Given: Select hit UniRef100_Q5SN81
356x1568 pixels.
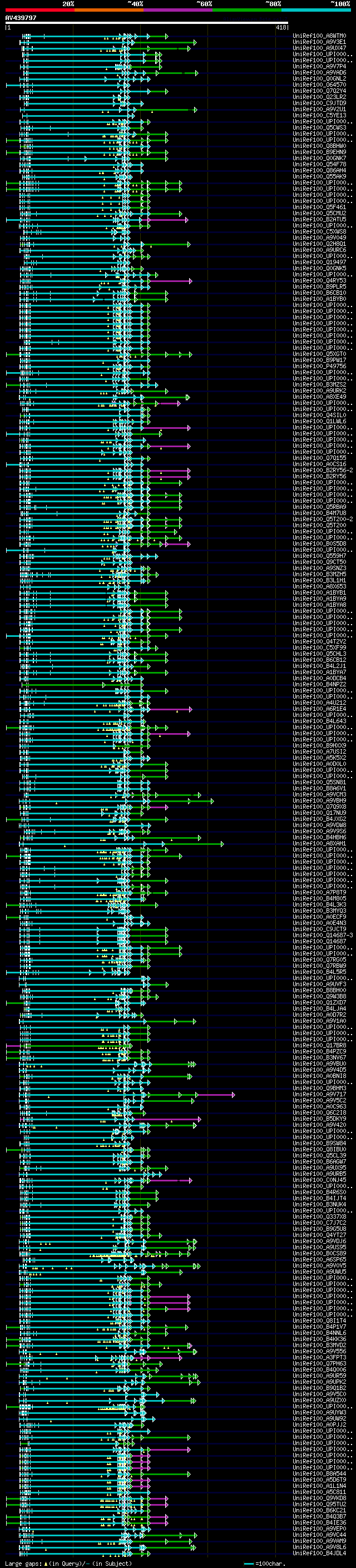Looking at the screenshot, I should pos(319,782).
